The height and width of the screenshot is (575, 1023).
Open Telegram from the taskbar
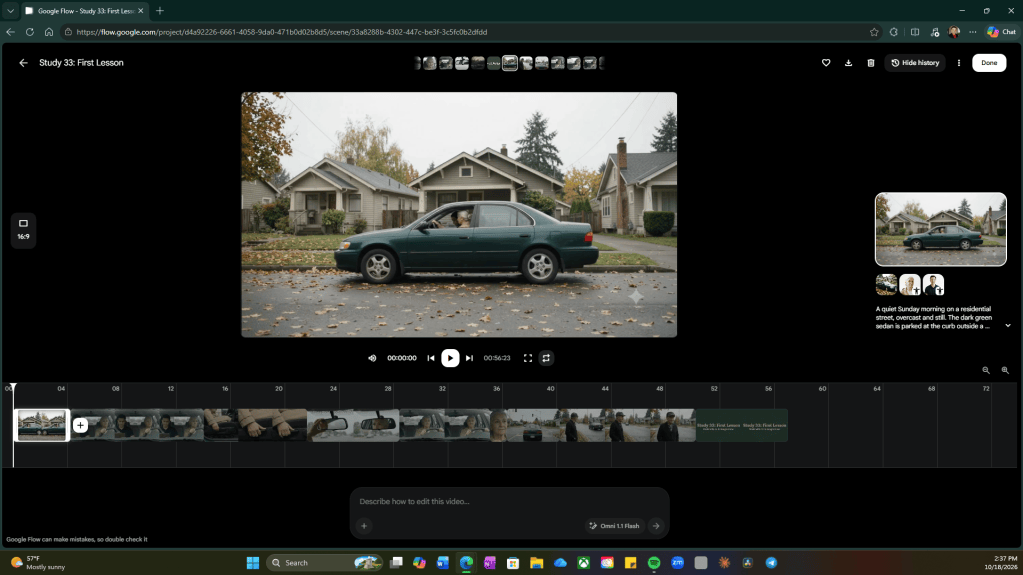tap(771, 563)
